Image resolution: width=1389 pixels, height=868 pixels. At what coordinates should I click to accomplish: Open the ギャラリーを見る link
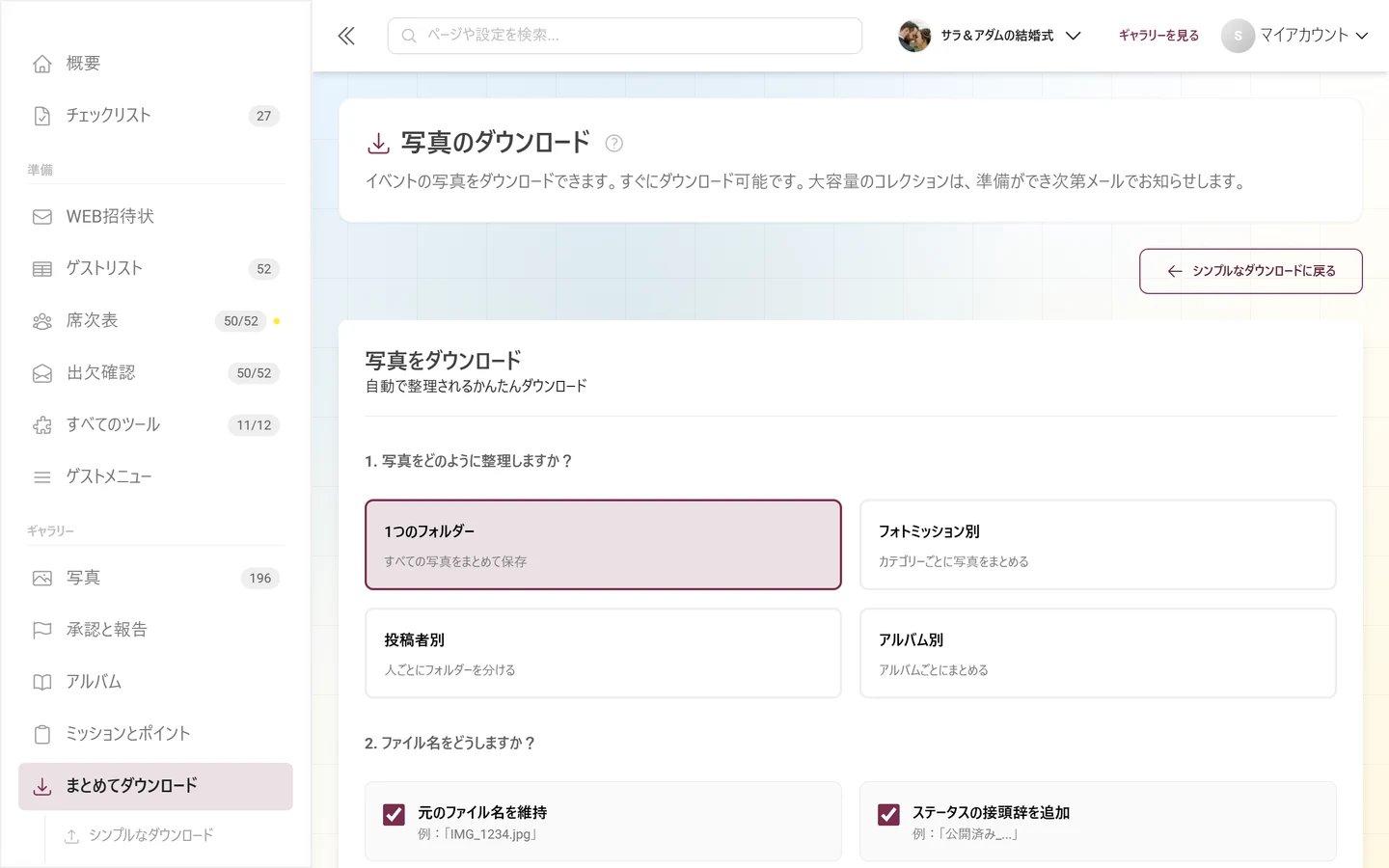(1158, 36)
